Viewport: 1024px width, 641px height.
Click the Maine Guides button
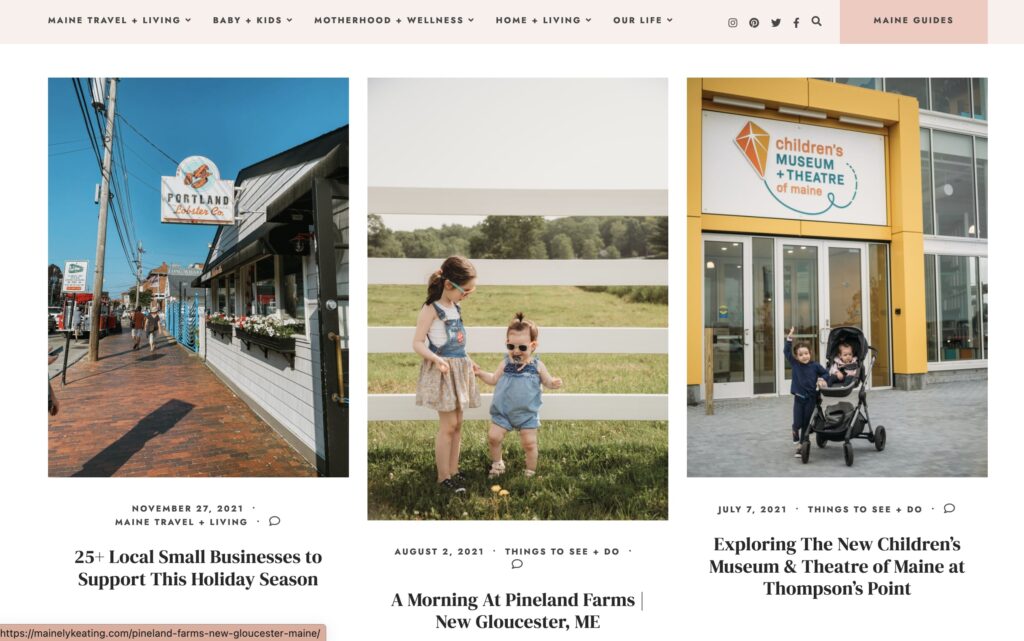(914, 21)
